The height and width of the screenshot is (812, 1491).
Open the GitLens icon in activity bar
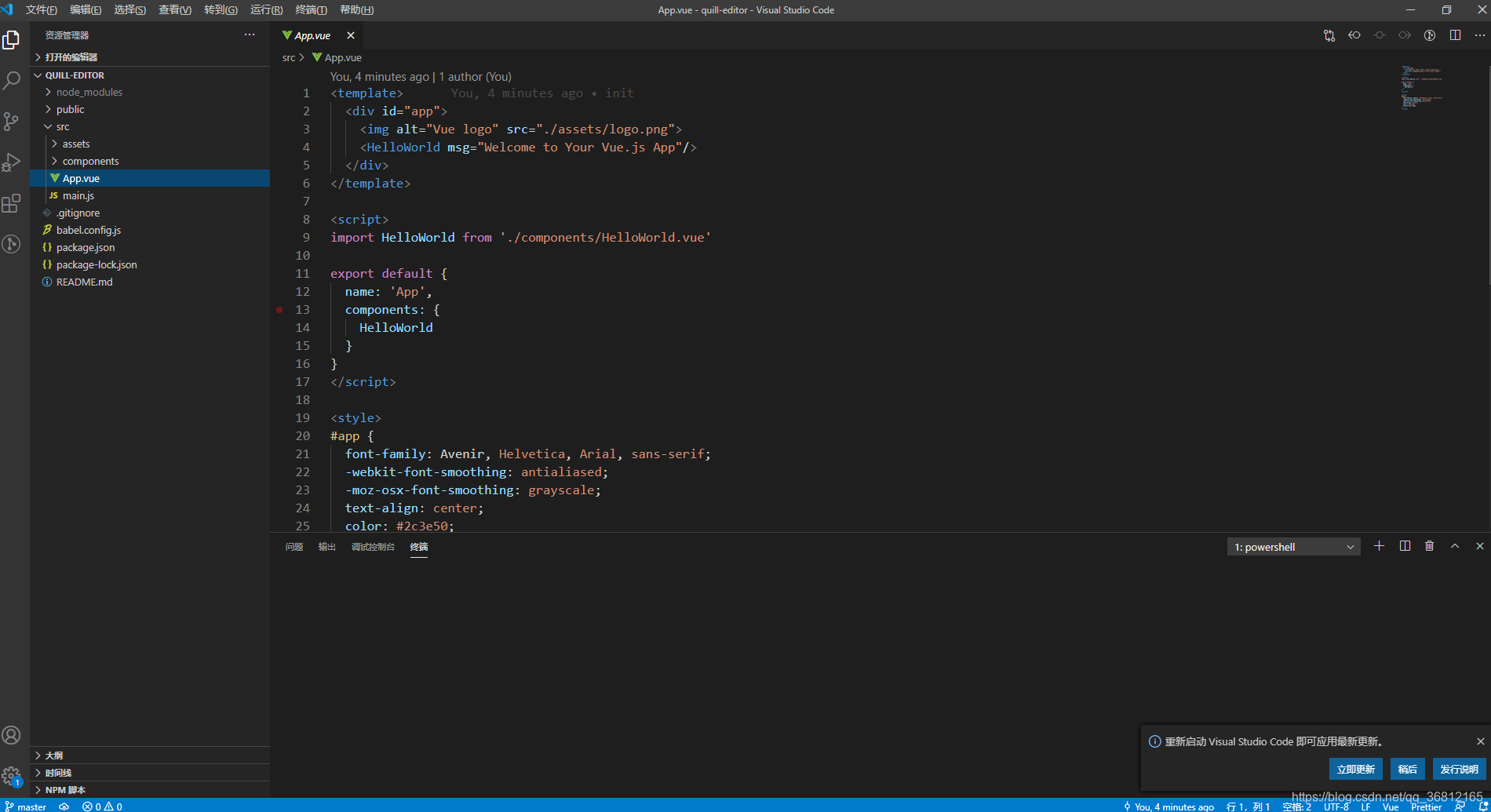[x=12, y=244]
